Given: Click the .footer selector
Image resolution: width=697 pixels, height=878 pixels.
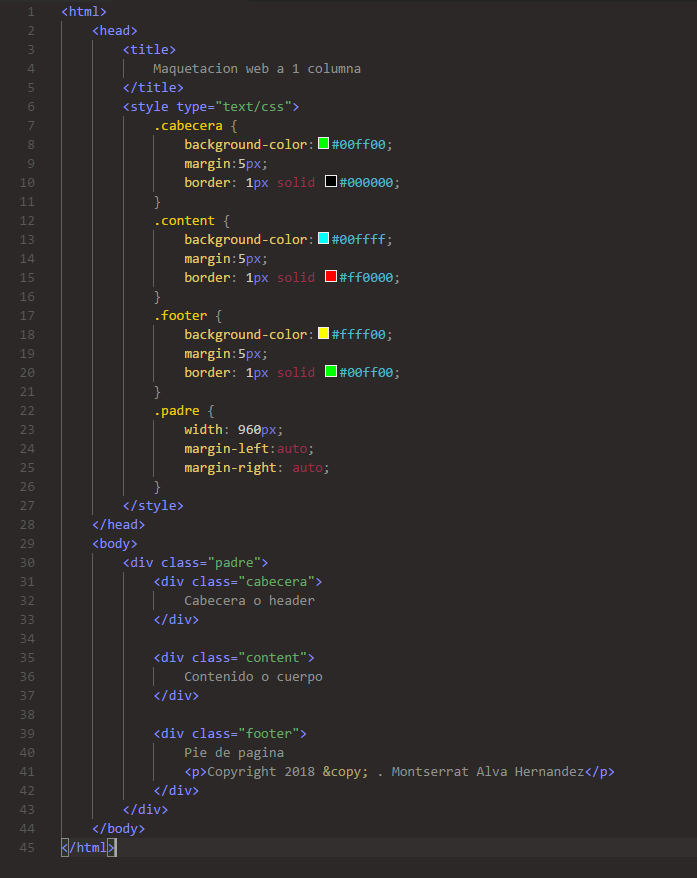Looking at the screenshot, I should (180, 316).
